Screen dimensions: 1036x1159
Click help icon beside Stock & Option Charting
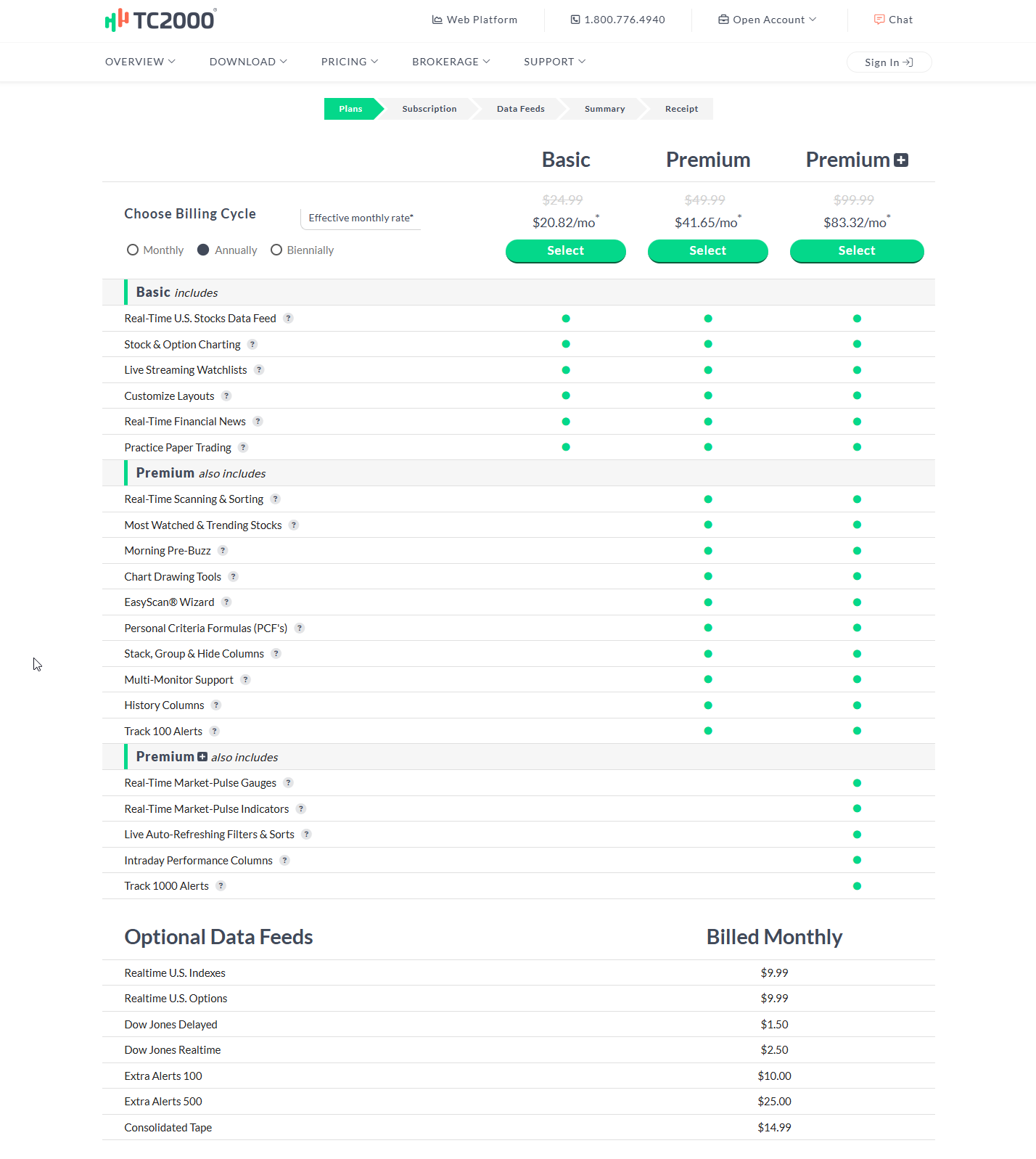(x=252, y=345)
